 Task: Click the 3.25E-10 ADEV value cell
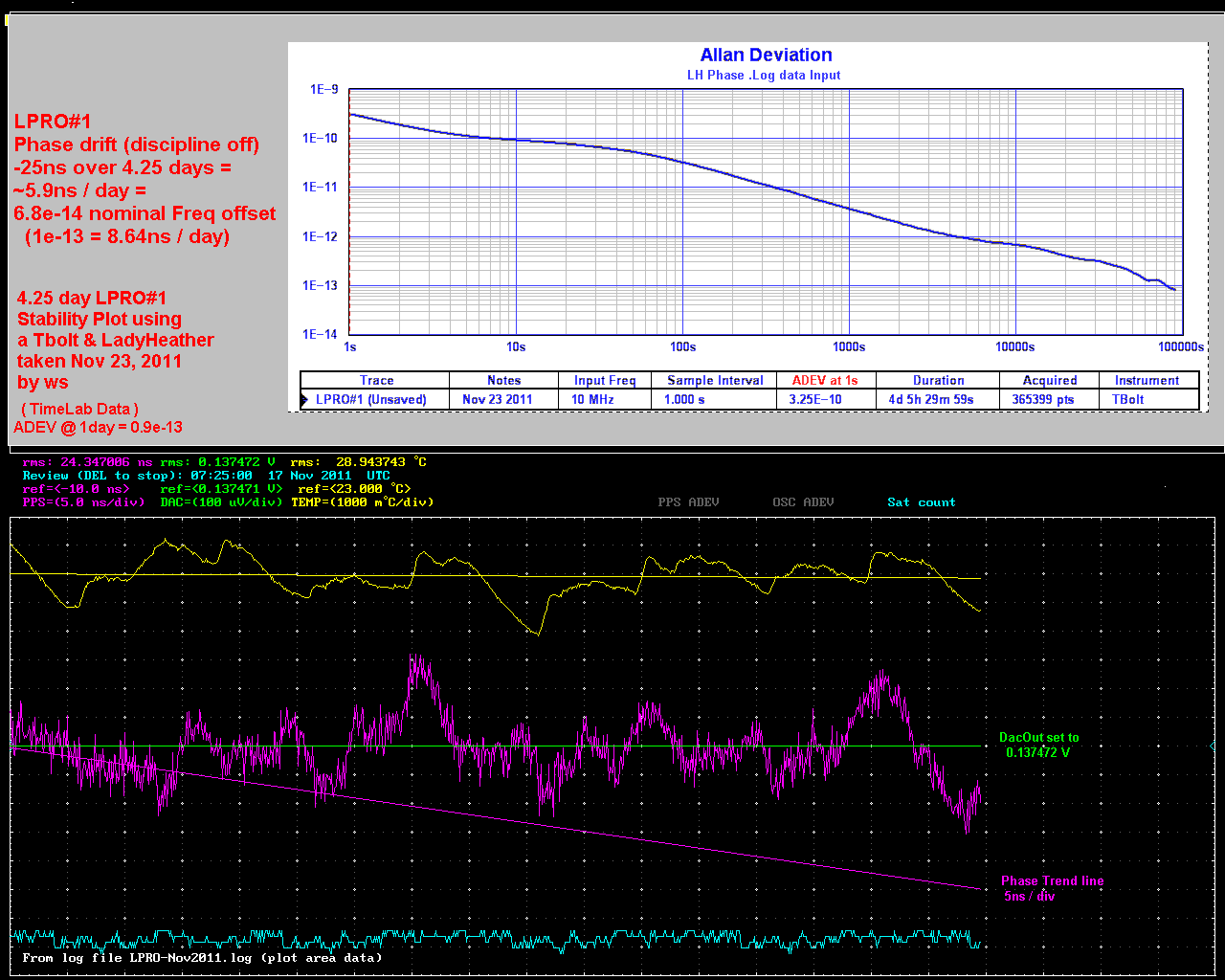tap(815, 400)
